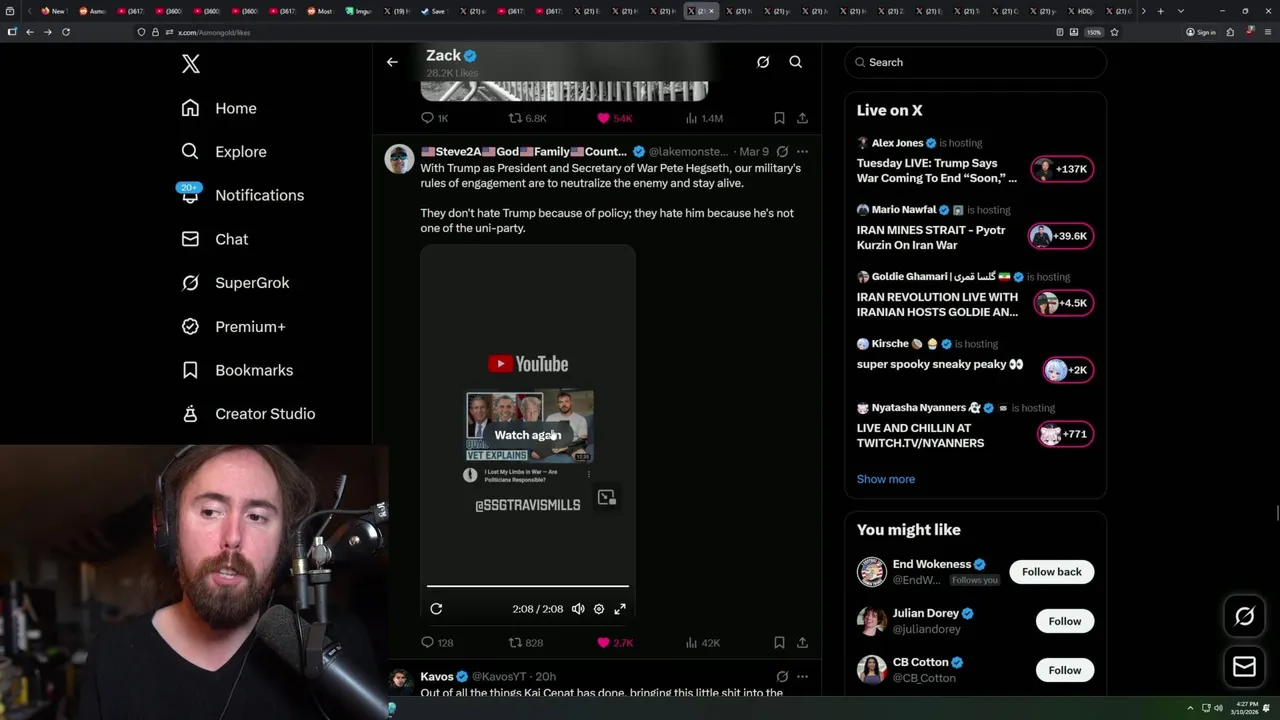This screenshot has height=720, width=1280.
Task: Open @lakemonste... handle link
Action: click(x=689, y=152)
